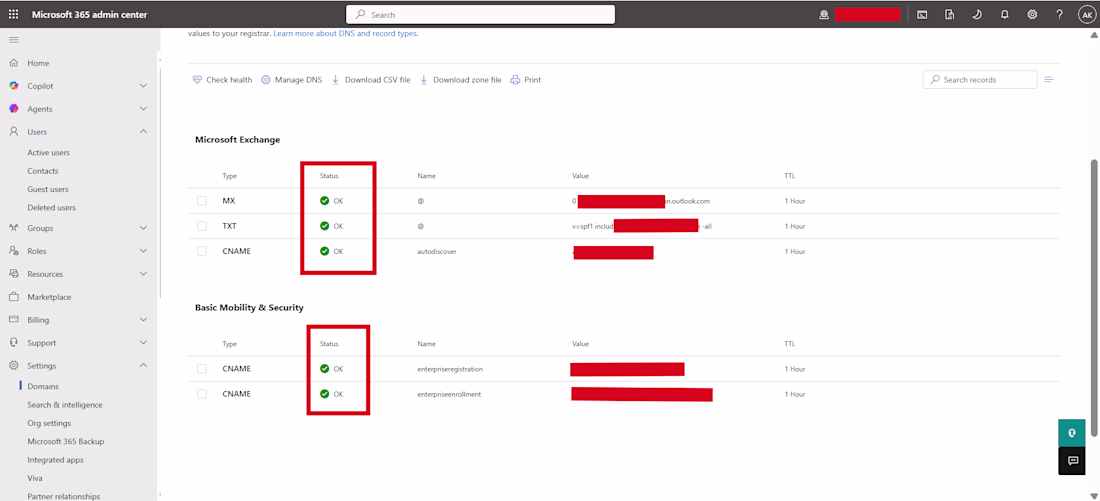The width and height of the screenshot is (1100, 501).
Task: Open help question mark icon
Action: (1059, 14)
